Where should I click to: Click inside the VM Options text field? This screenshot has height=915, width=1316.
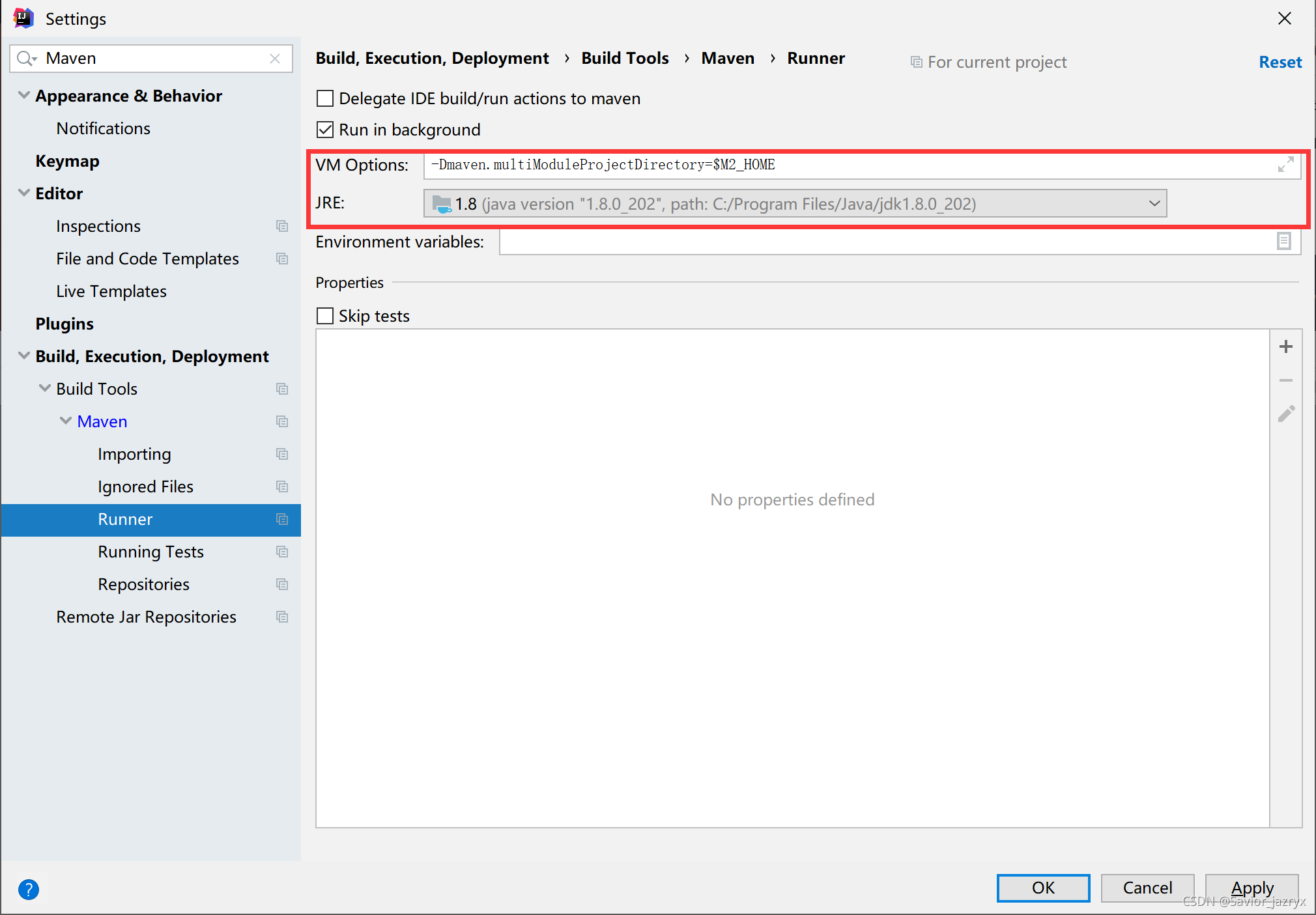[847, 165]
